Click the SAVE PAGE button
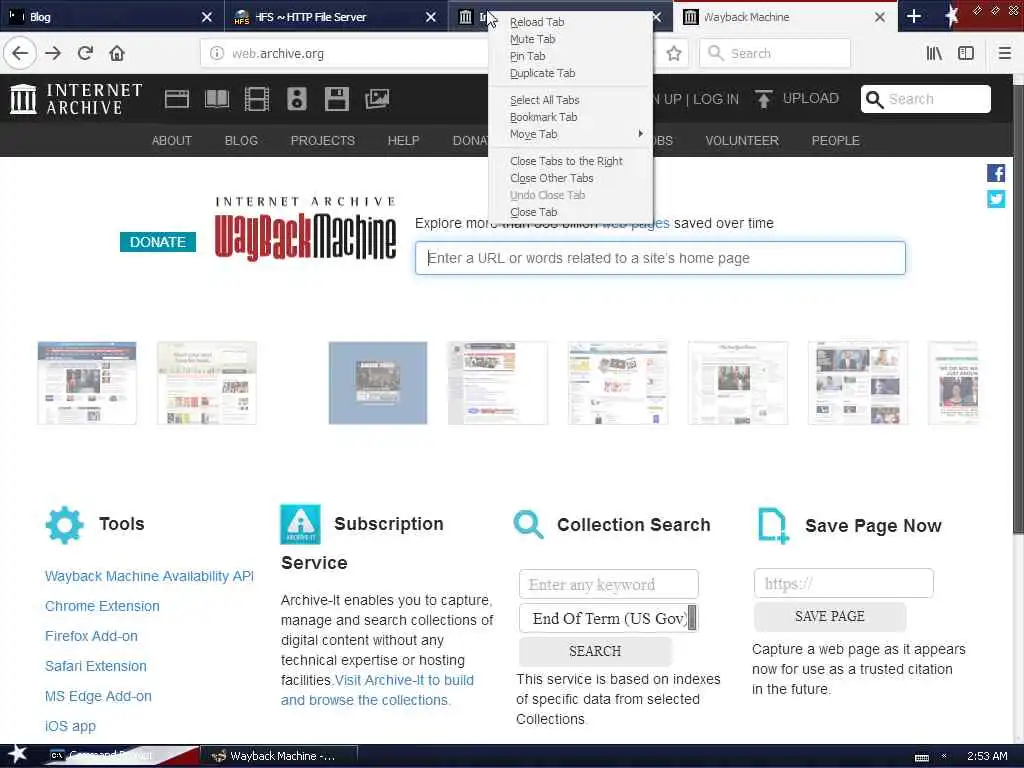 (829, 616)
